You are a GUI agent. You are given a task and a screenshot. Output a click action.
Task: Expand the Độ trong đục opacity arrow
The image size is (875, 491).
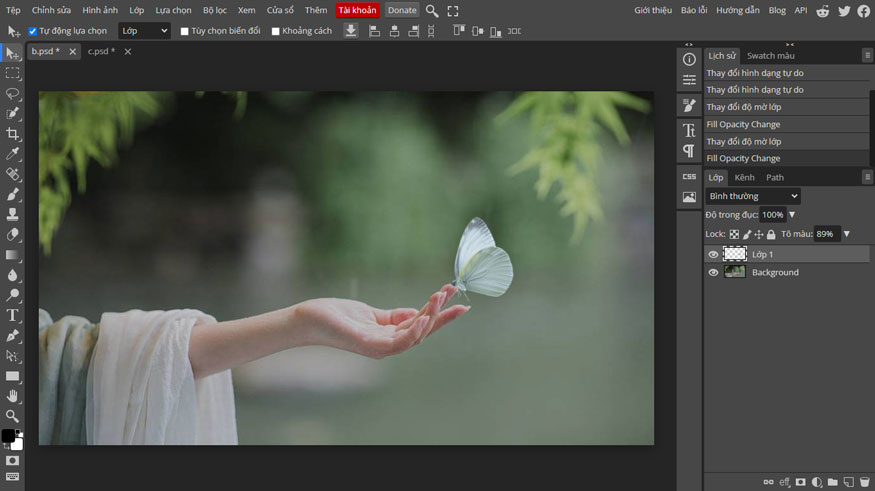pyautogui.click(x=792, y=215)
